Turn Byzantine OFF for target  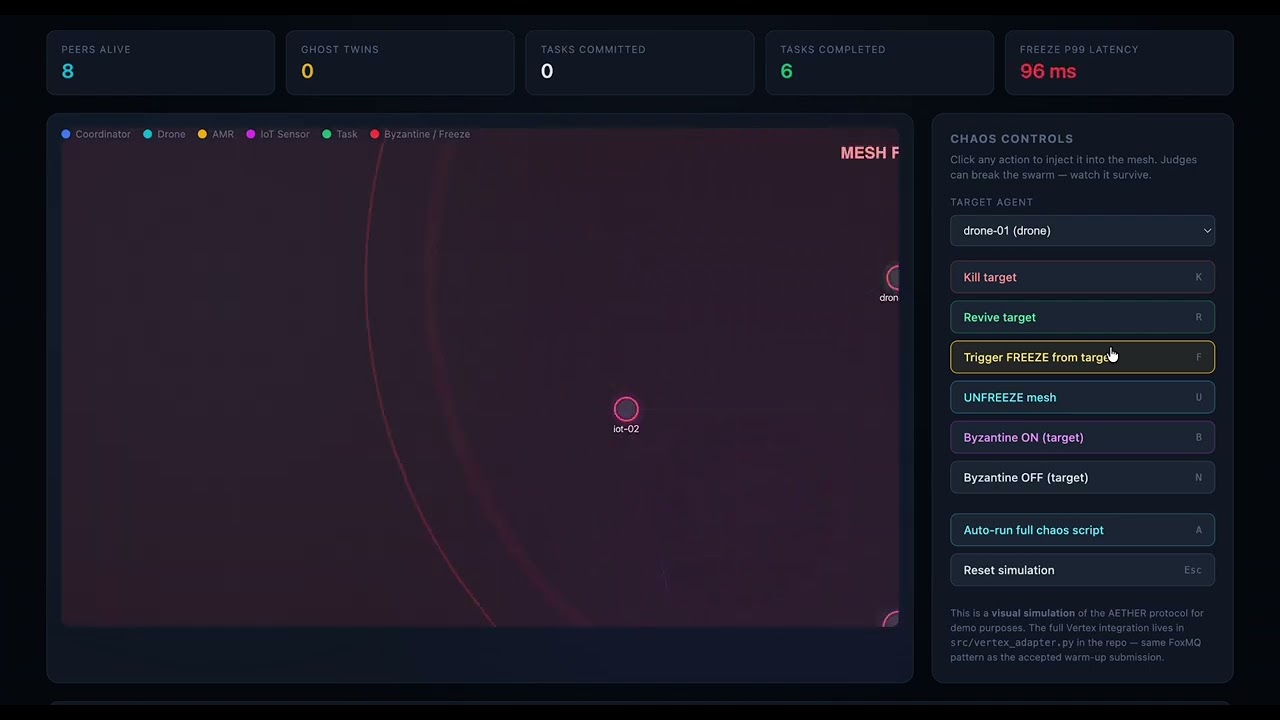[1082, 477]
